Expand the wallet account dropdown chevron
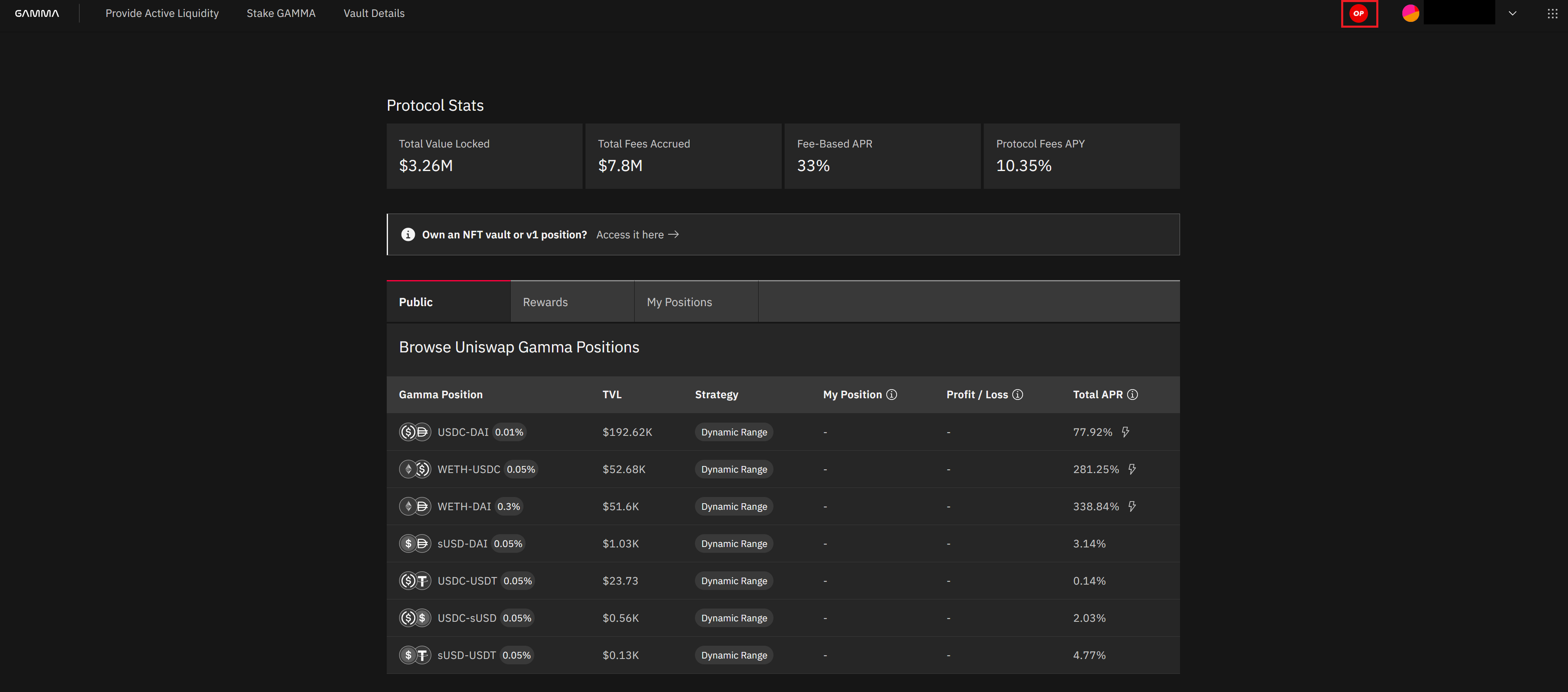Screen dimensions: 1568x692 click(x=1512, y=13)
